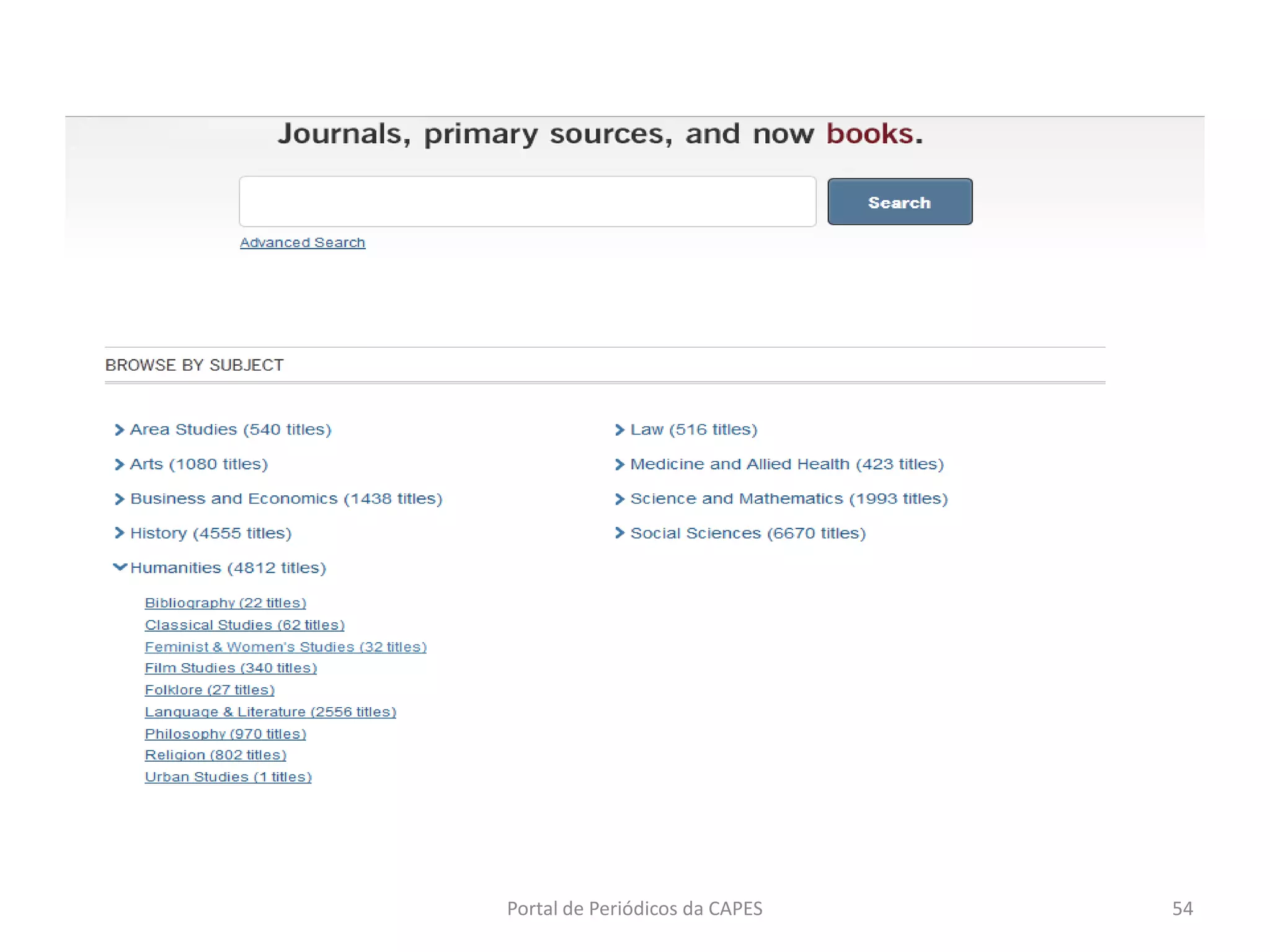Click inside the search text box
Image resolution: width=1270 pixels, height=952 pixels.
point(527,202)
